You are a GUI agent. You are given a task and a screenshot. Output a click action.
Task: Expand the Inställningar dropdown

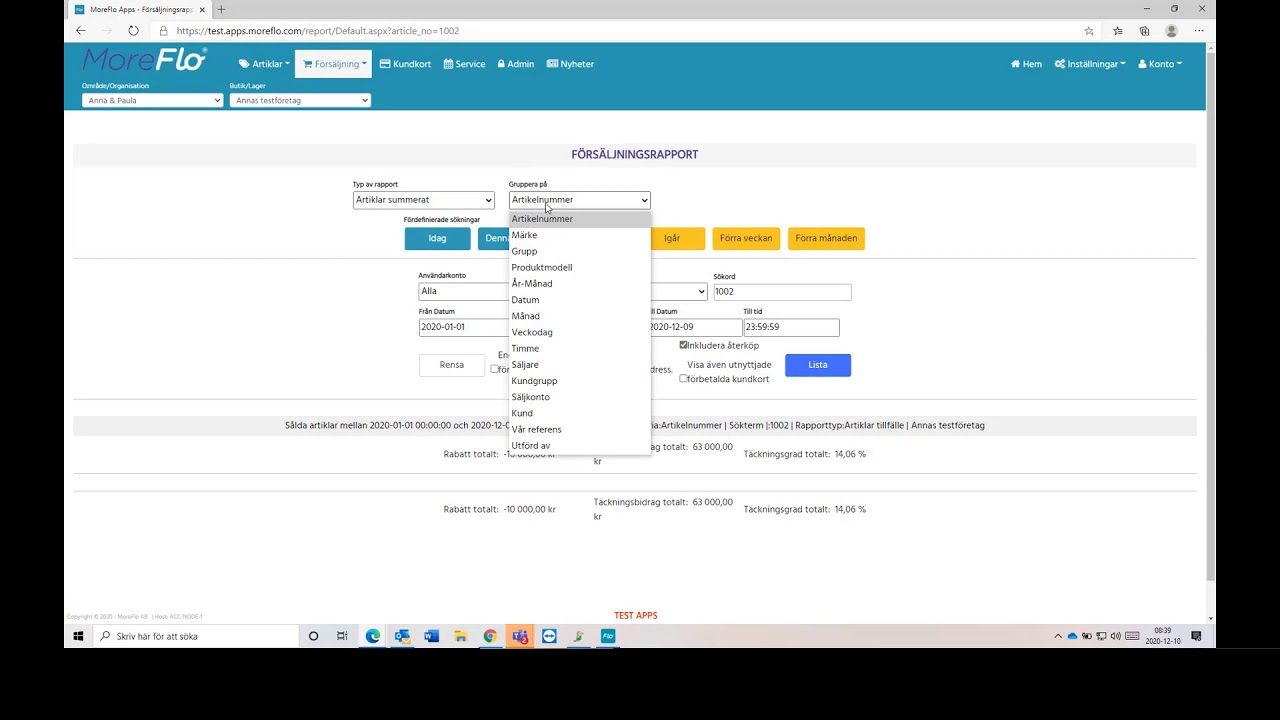pyautogui.click(x=1090, y=64)
